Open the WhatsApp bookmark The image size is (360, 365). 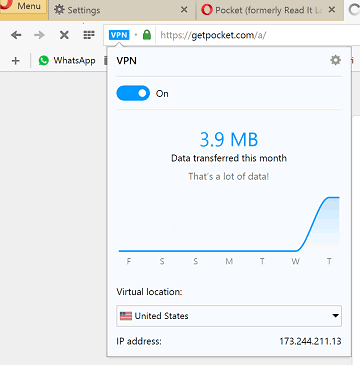pos(67,61)
